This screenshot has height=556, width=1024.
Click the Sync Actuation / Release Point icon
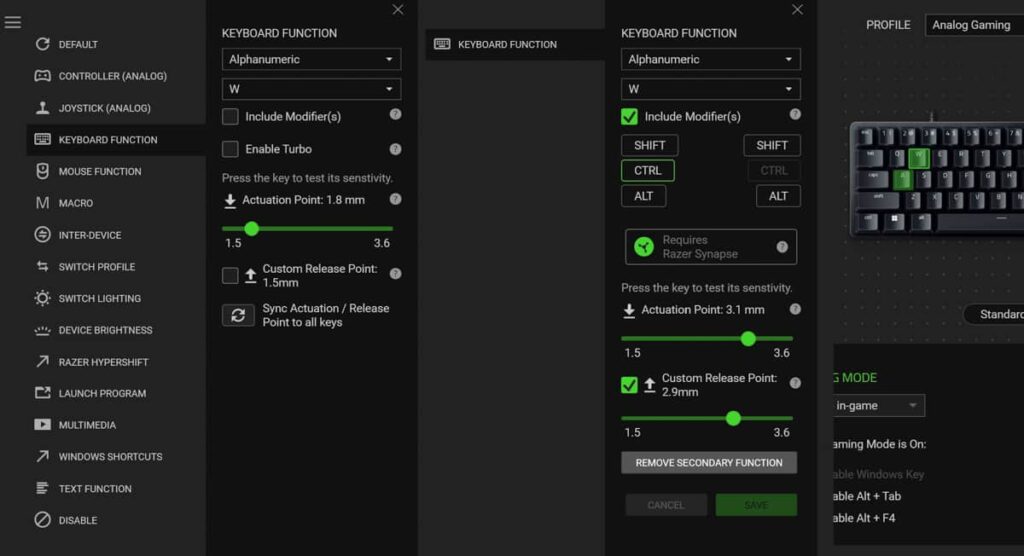238,315
